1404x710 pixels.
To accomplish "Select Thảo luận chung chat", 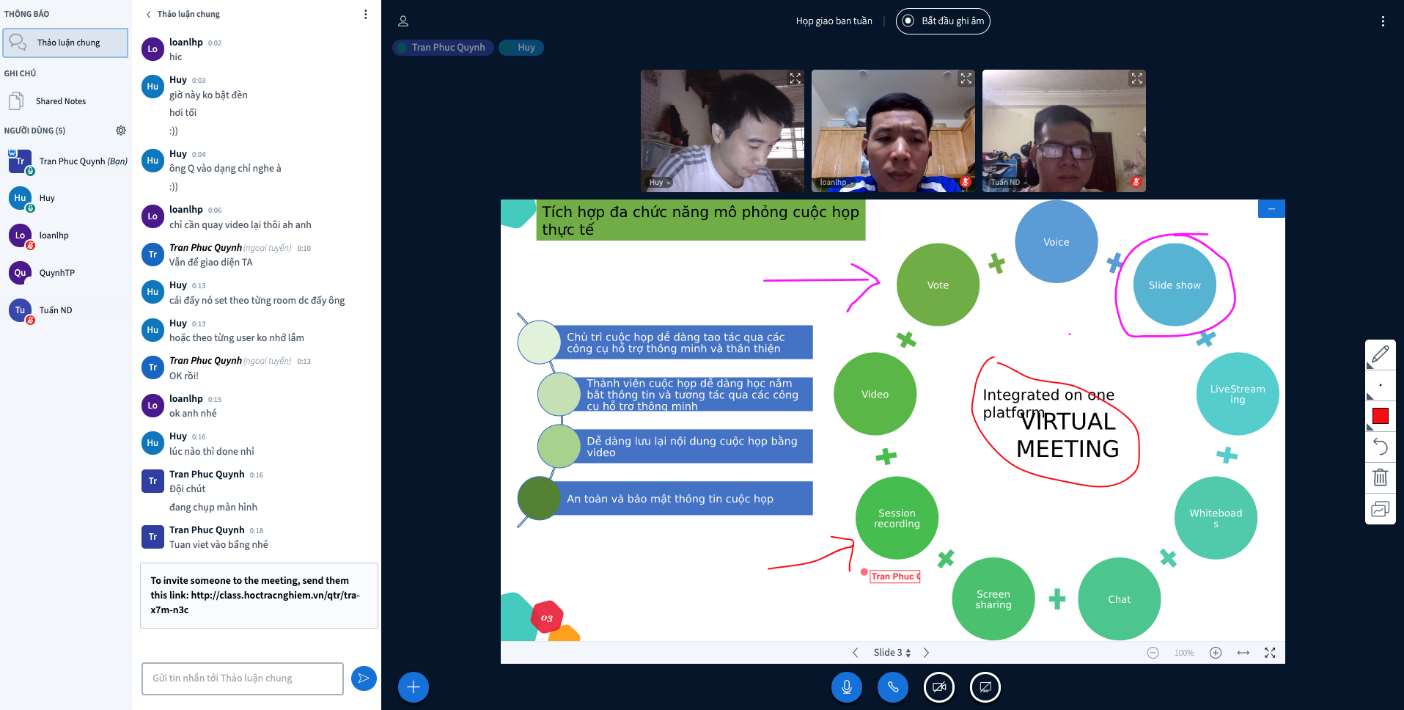I will (65, 43).
